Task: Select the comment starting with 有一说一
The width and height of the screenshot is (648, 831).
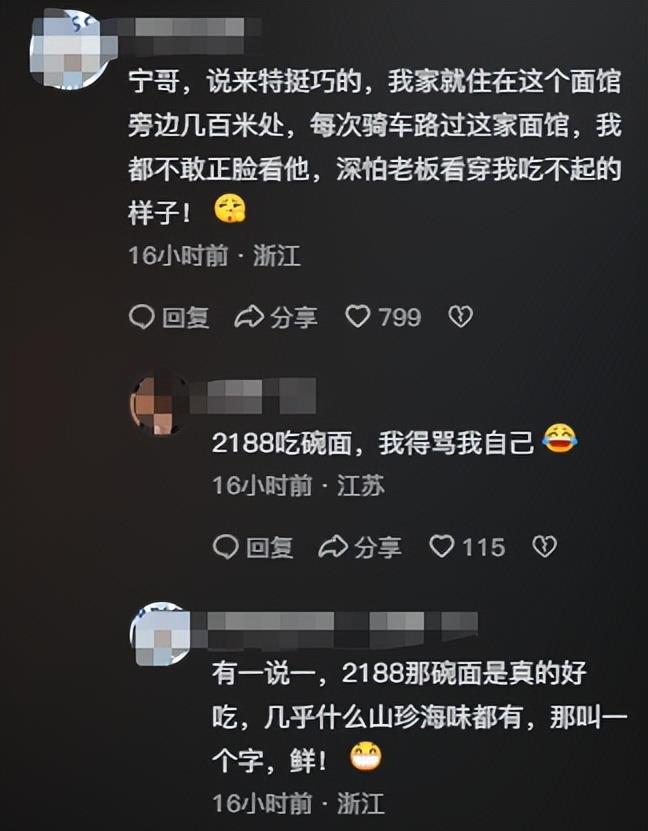Action: pos(419,717)
